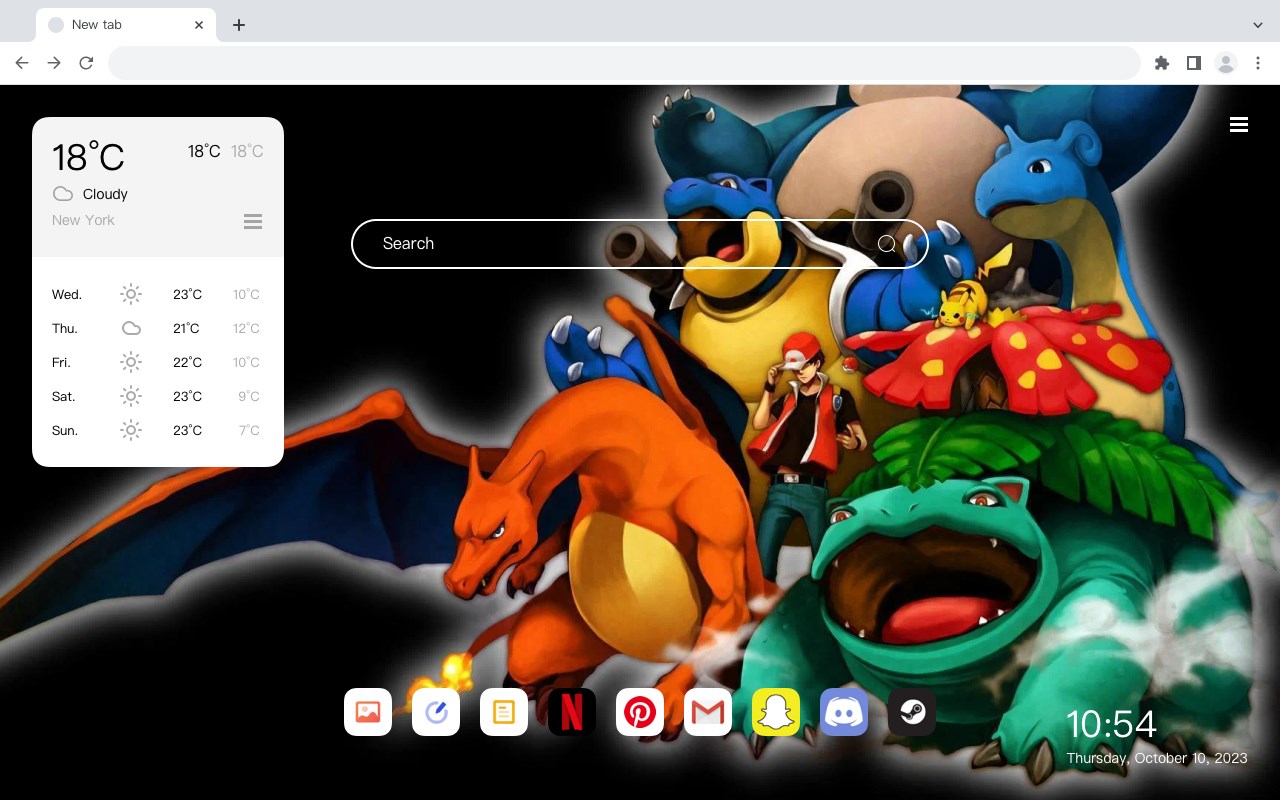Image resolution: width=1280 pixels, height=800 pixels.
Task: Open the Chrome three-dot menu
Action: 1258,63
